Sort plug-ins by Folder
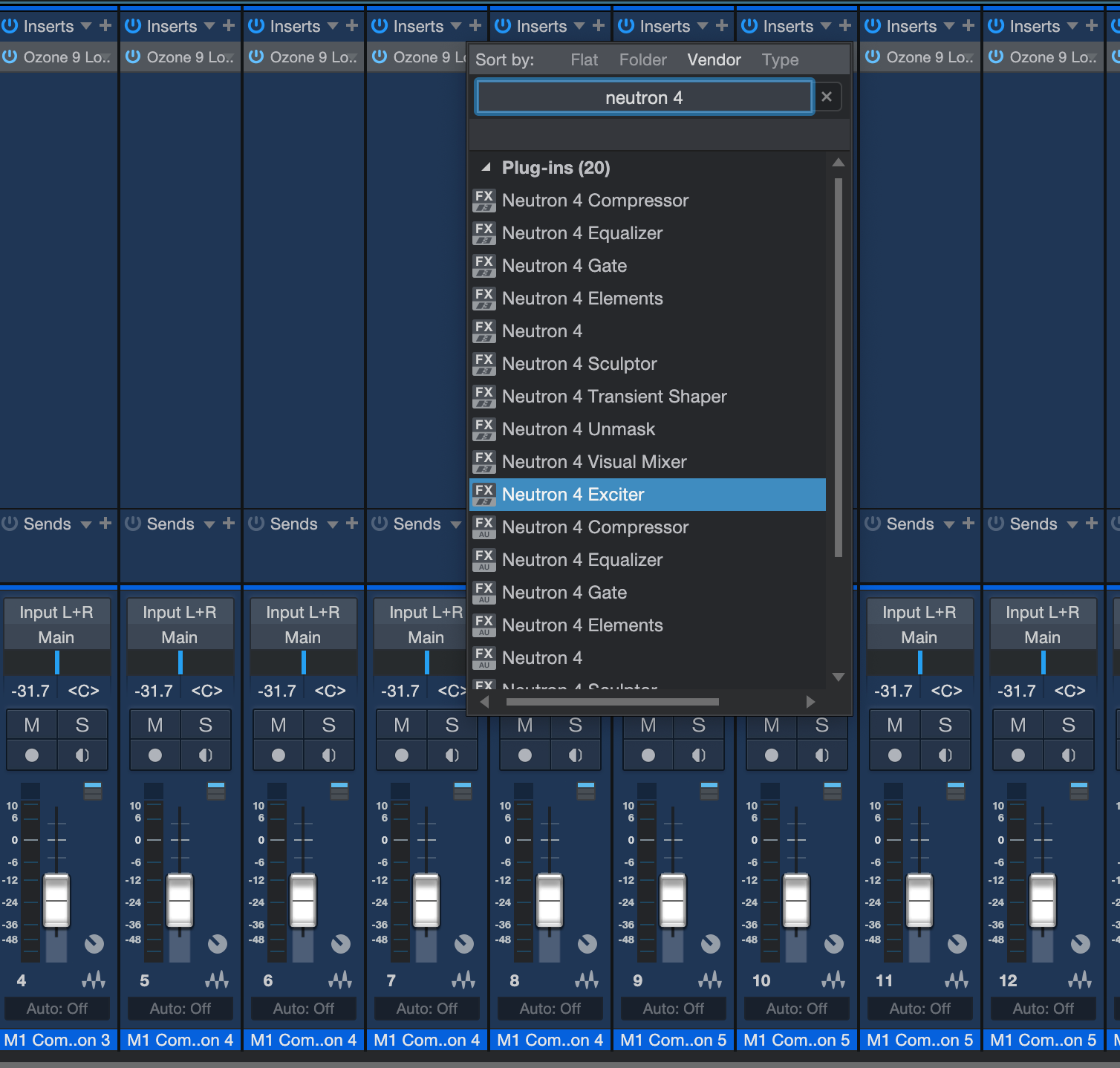Viewport: 1120px width, 1068px height. [x=643, y=59]
